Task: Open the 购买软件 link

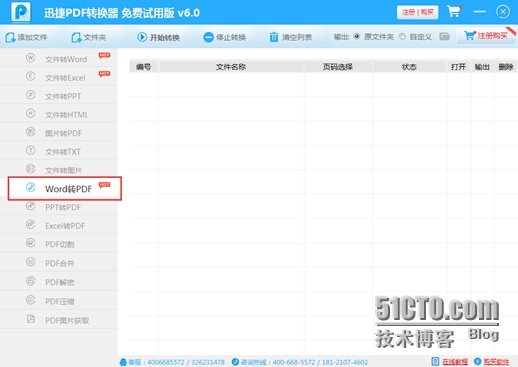Action: click(x=496, y=362)
